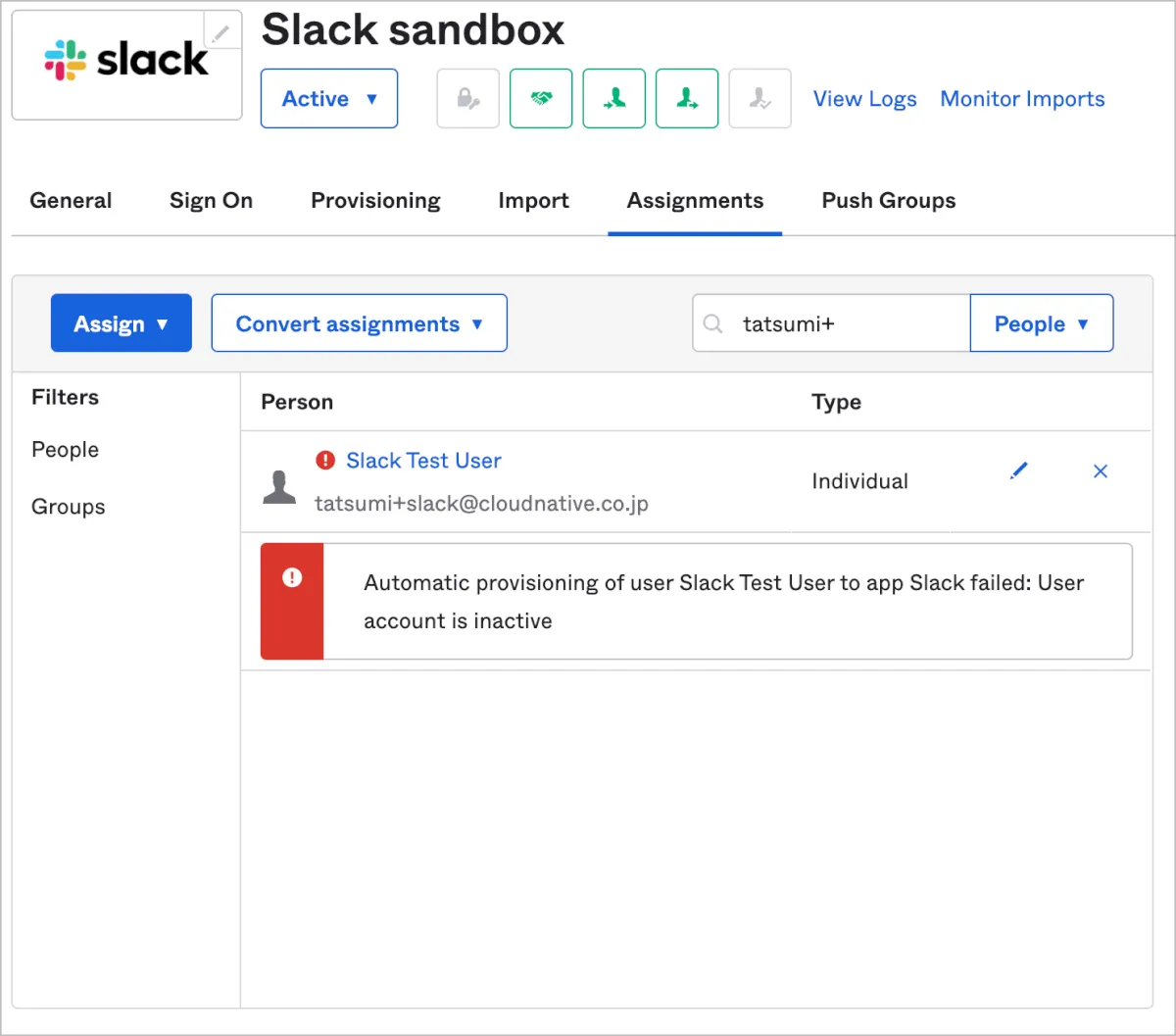Remove Slack Test User assignment with X icon
Viewport: 1176px width, 1036px height.
tap(1101, 471)
